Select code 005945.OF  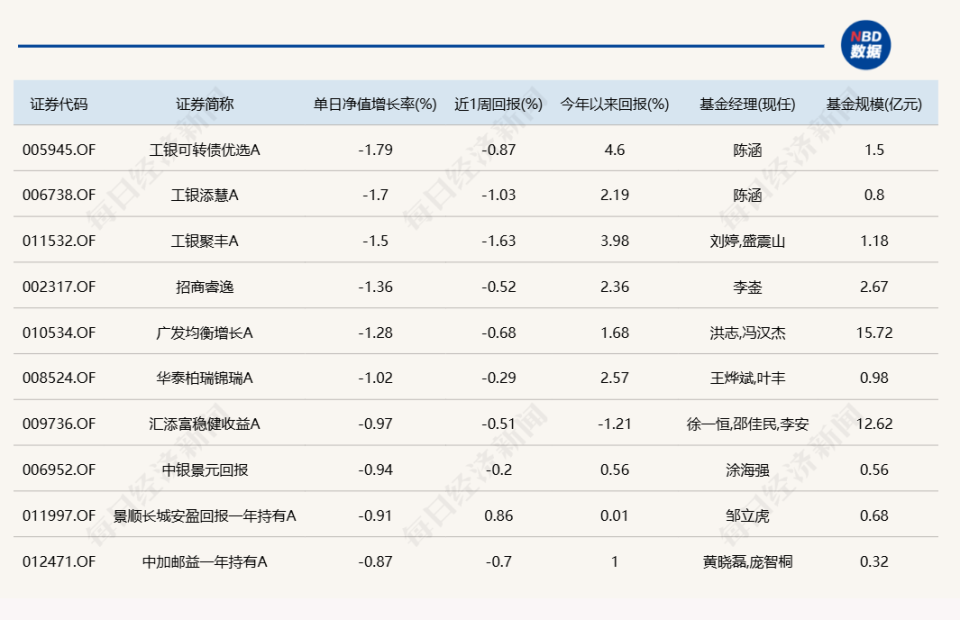pos(59,149)
